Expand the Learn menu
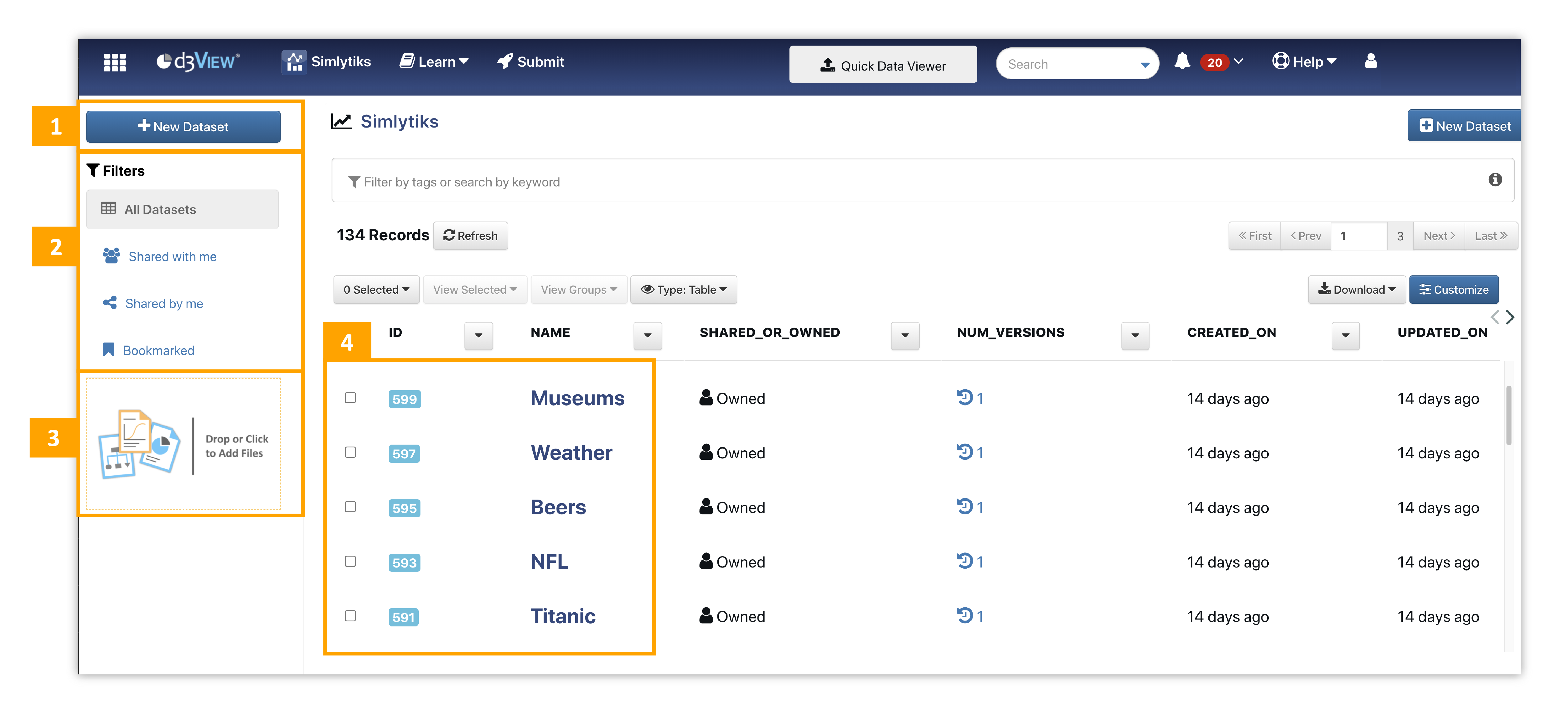1568x720 pixels. (x=434, y=62)
